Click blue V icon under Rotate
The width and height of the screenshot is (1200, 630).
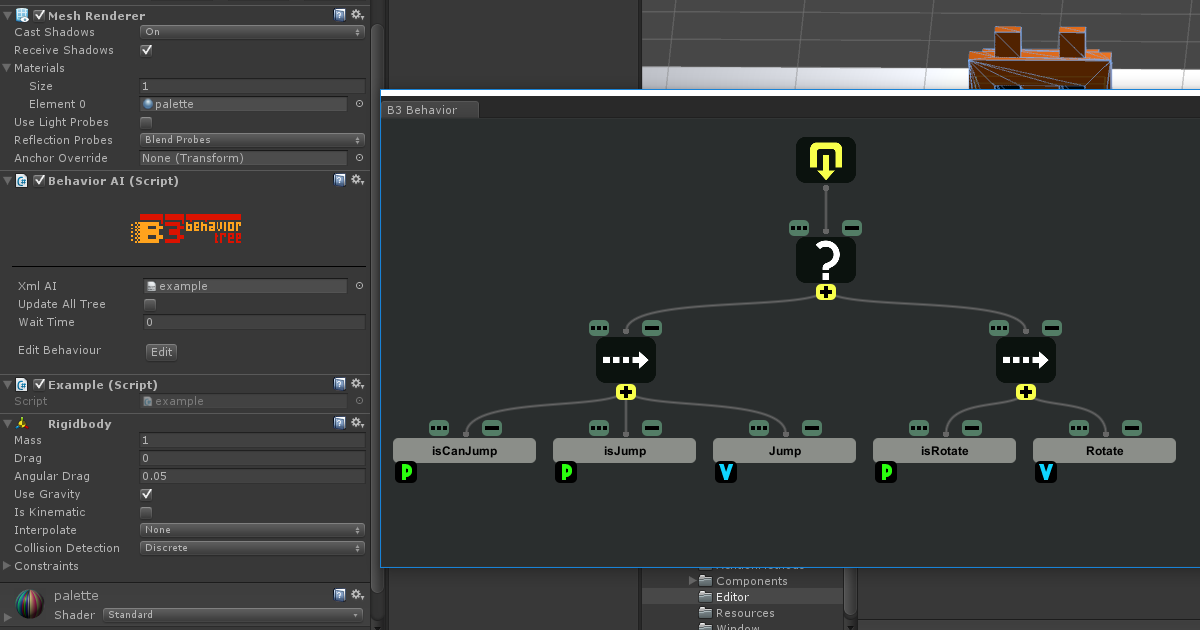pyautogui.click(x=1045, y=472)
